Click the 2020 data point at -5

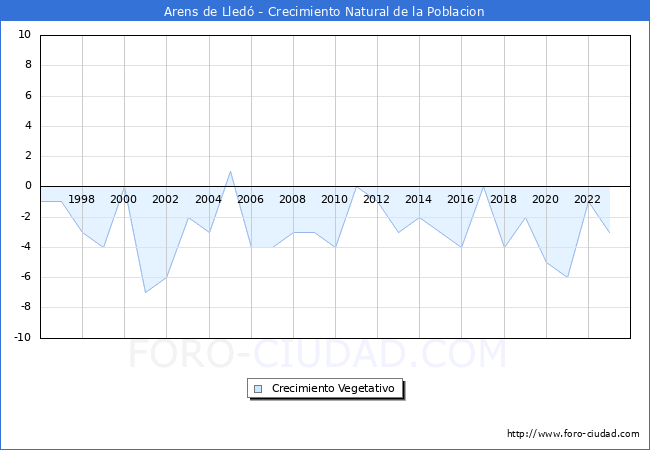[546, 262]
